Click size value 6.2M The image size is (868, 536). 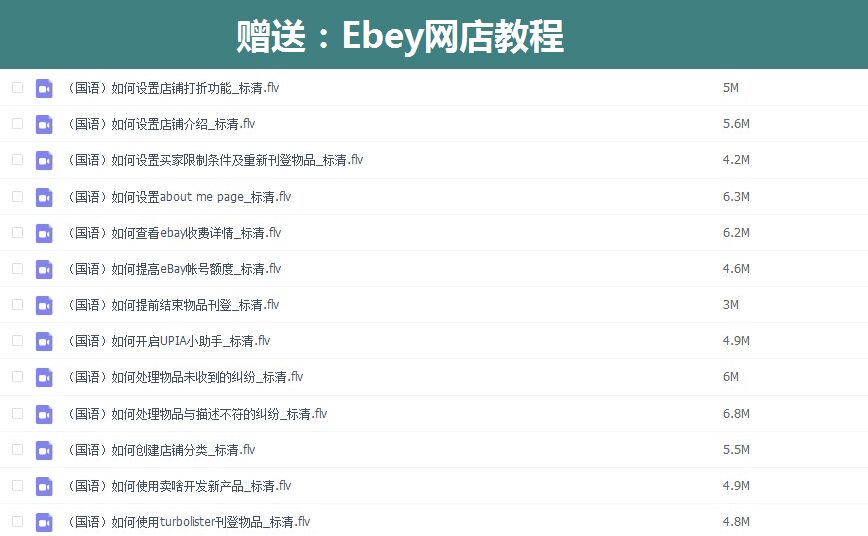736,233
